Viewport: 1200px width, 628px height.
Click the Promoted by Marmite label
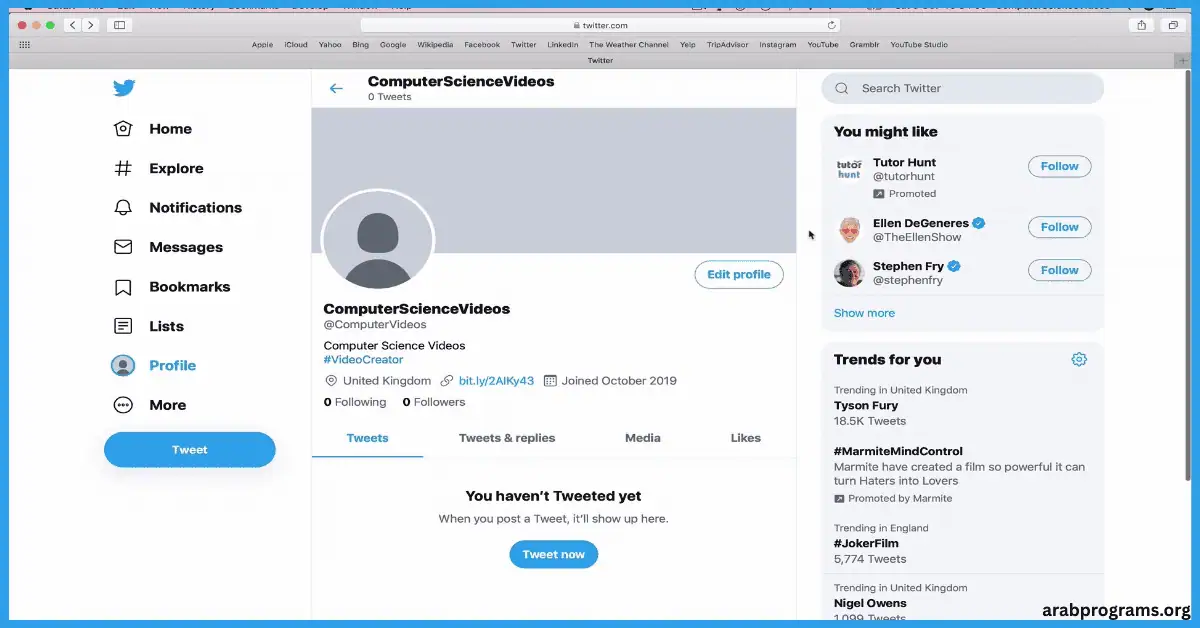[900, 499]
